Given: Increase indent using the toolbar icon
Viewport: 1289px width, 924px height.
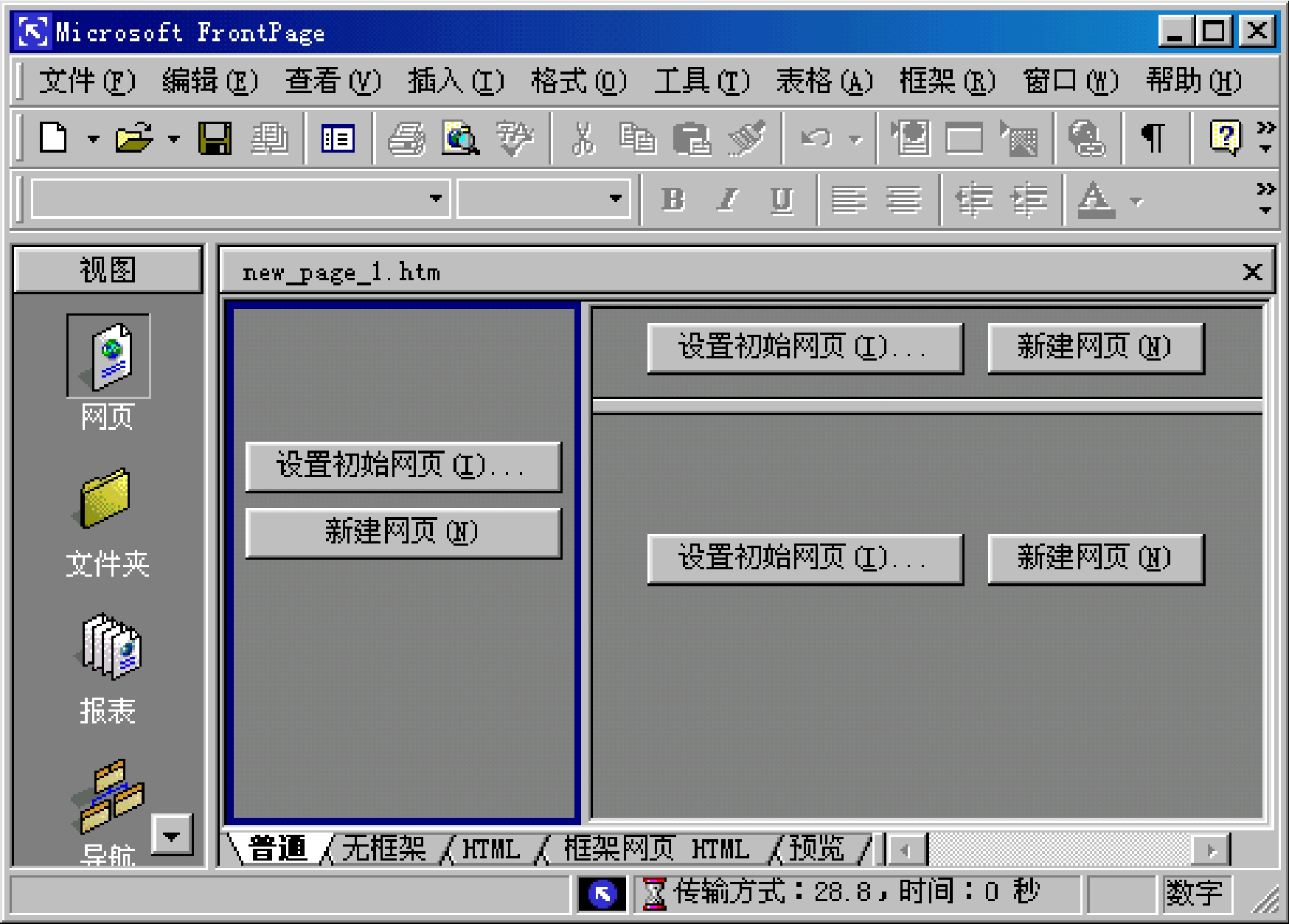Looking at the screenshot, I should tap(1029, 199).
